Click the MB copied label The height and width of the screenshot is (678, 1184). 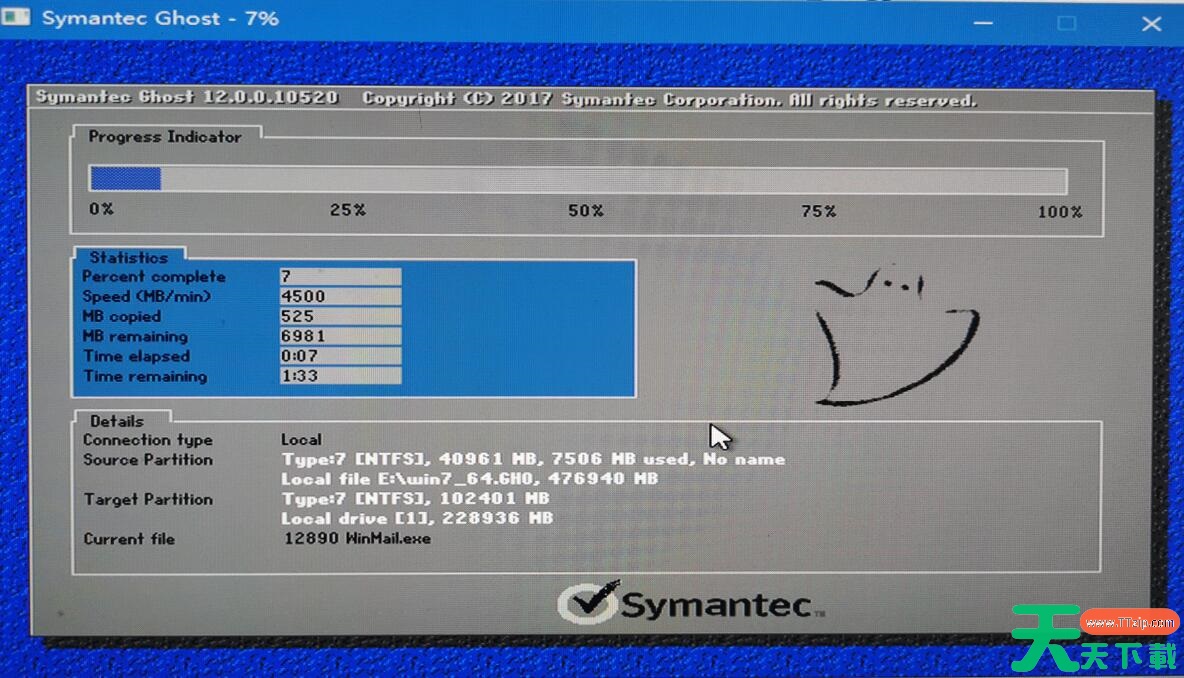pos(122,316)
